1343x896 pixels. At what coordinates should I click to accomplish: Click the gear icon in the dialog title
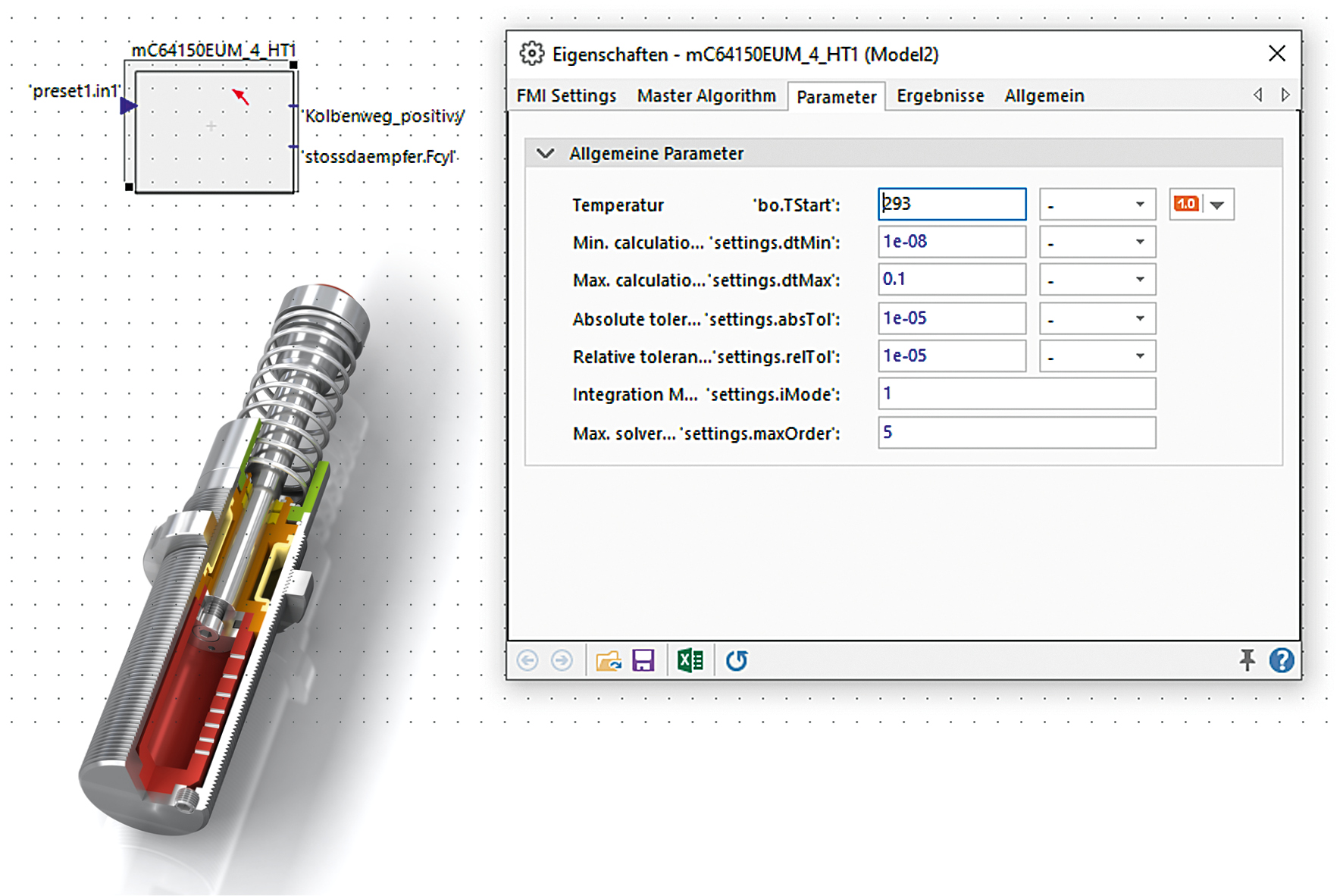(x=531, y=54)
